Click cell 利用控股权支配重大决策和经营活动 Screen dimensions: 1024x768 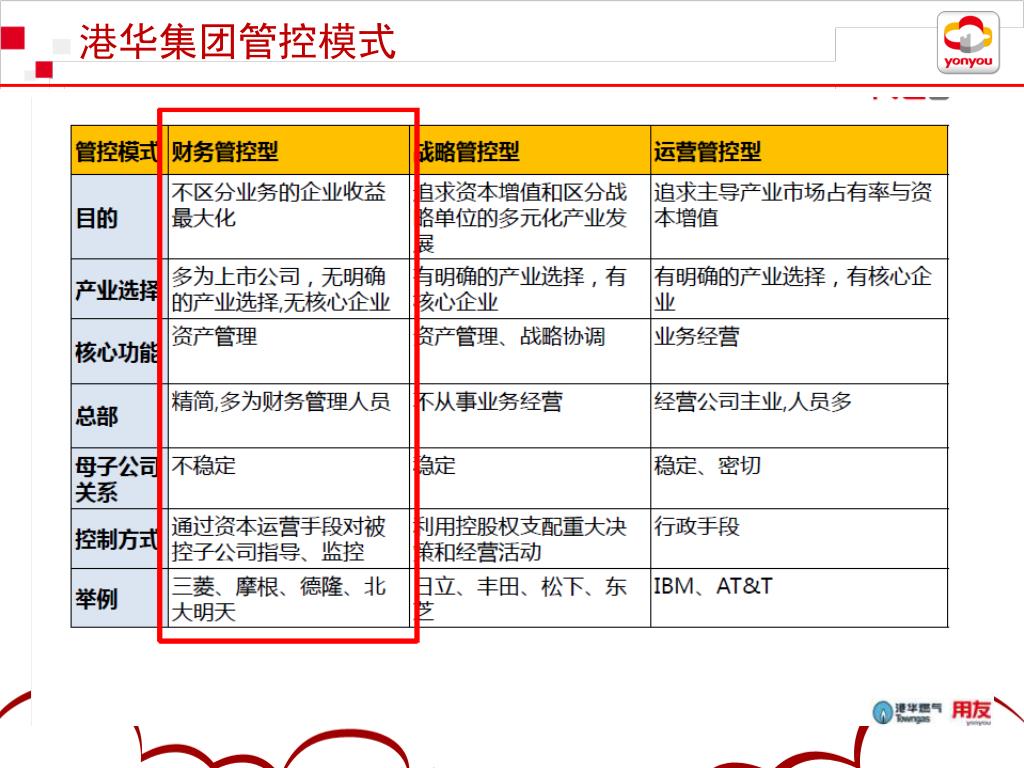click(530, 539)
